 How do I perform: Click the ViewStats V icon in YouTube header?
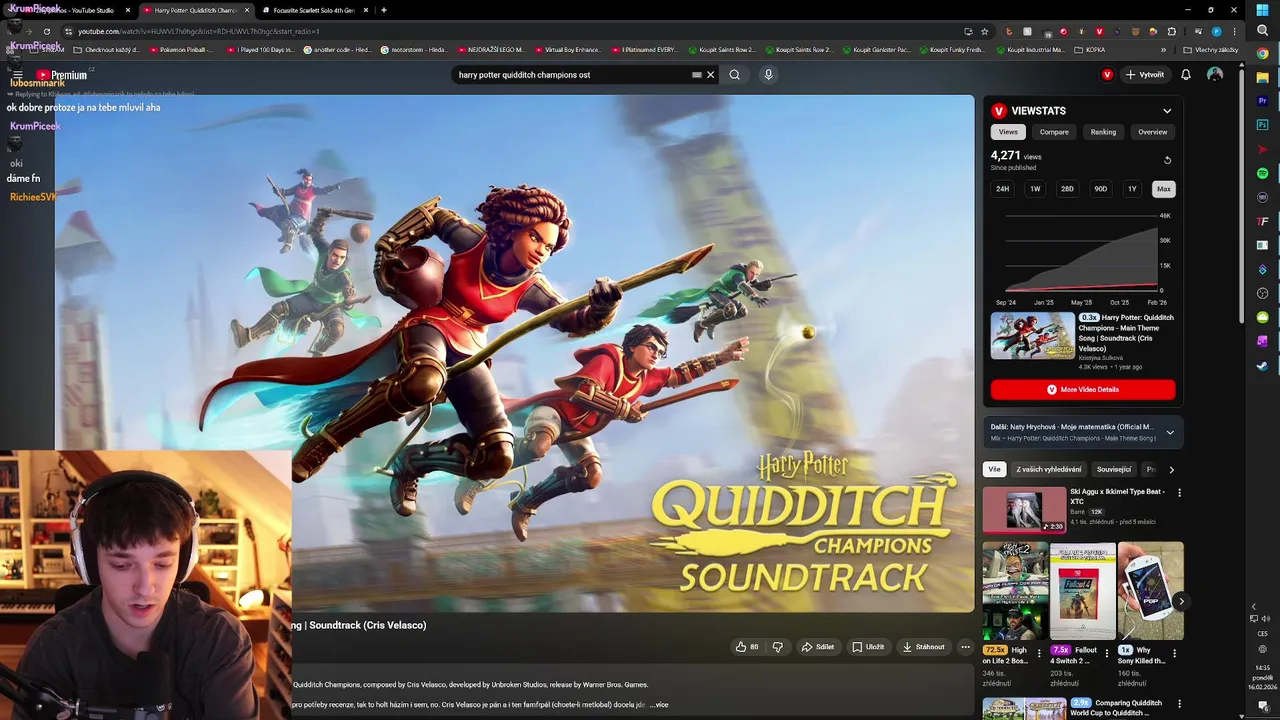pos(1107,75)
